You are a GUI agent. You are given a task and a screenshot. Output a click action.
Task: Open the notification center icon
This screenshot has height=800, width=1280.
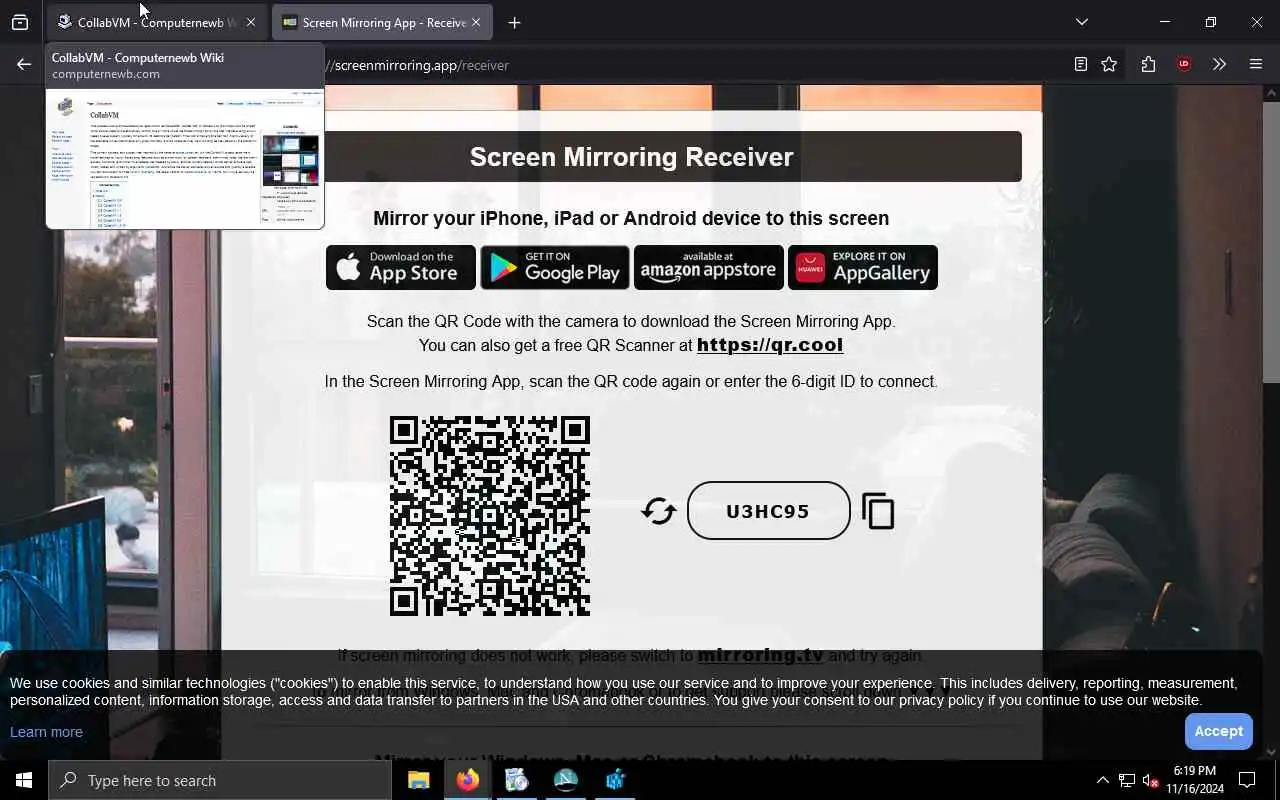[1247, 780]
